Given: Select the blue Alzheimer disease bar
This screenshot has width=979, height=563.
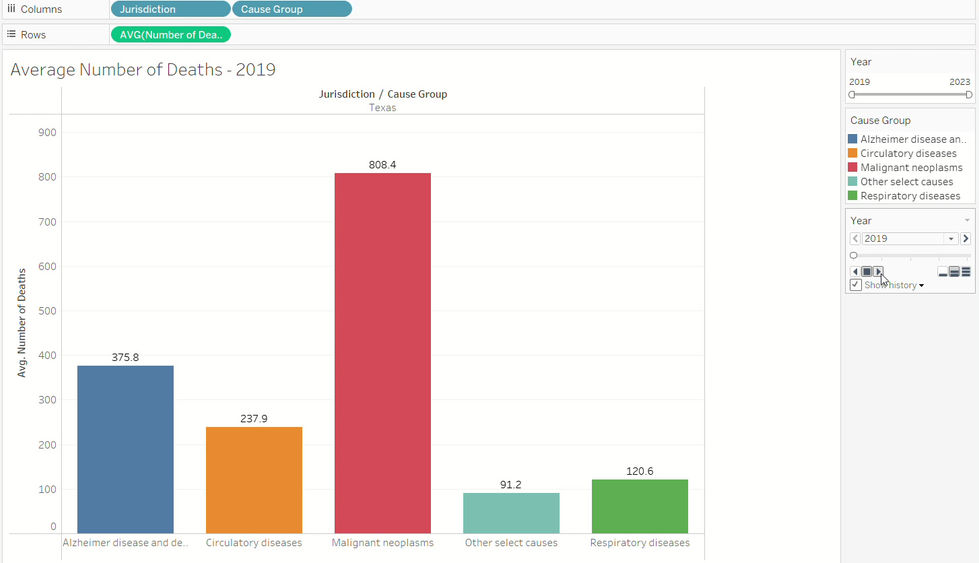Looking at the screenshot, I should [125, 449].
